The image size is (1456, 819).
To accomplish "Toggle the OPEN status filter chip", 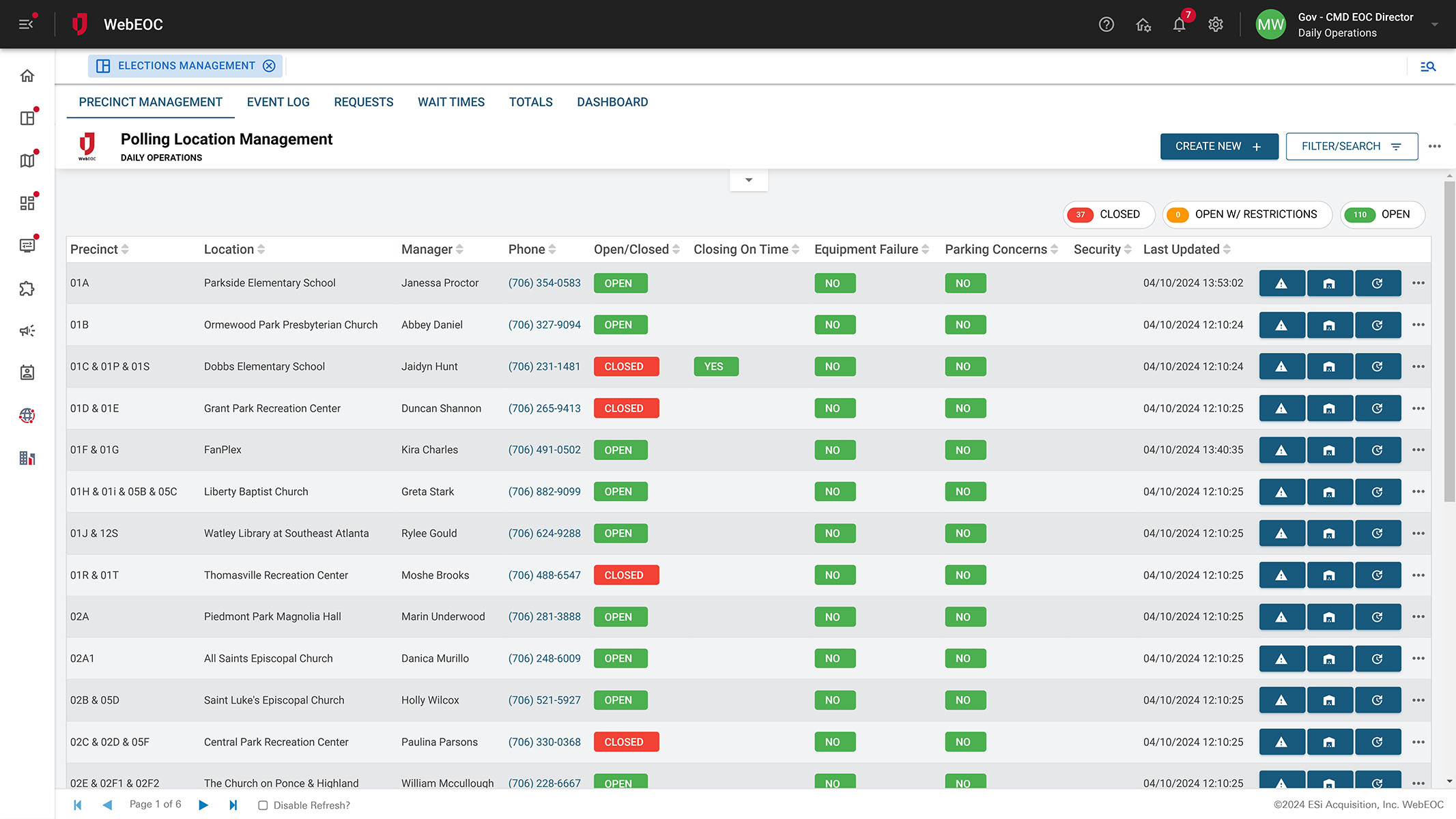I will [1382, 214].
